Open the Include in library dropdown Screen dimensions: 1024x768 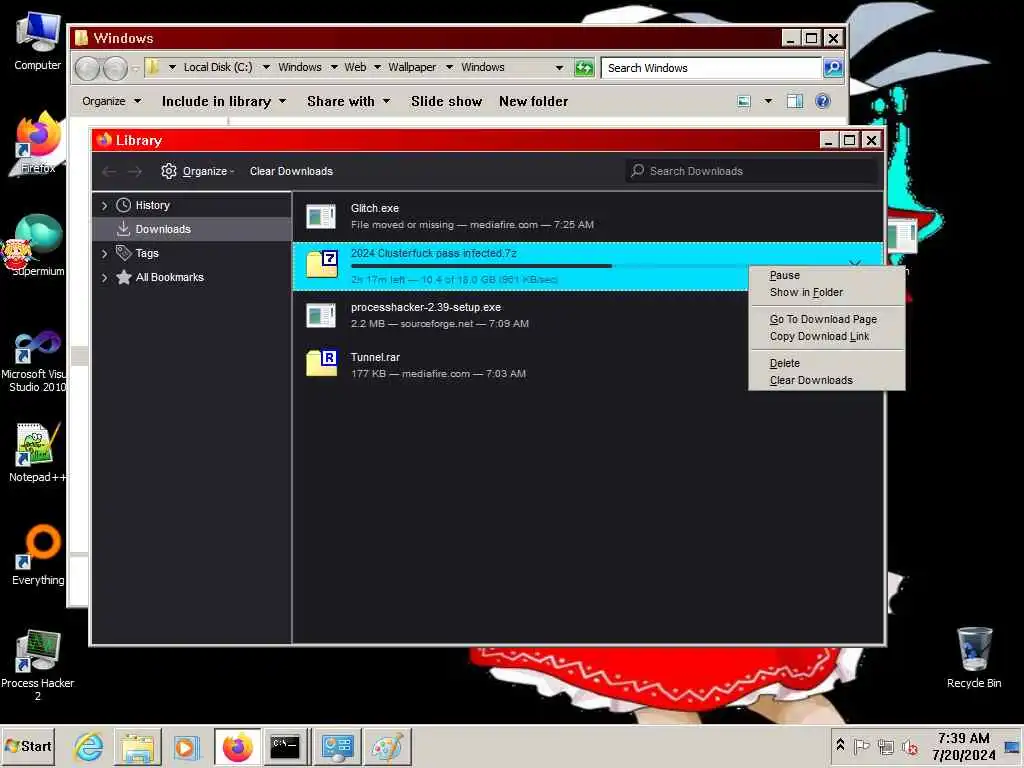pyautogui.click(x=223, y=101)
